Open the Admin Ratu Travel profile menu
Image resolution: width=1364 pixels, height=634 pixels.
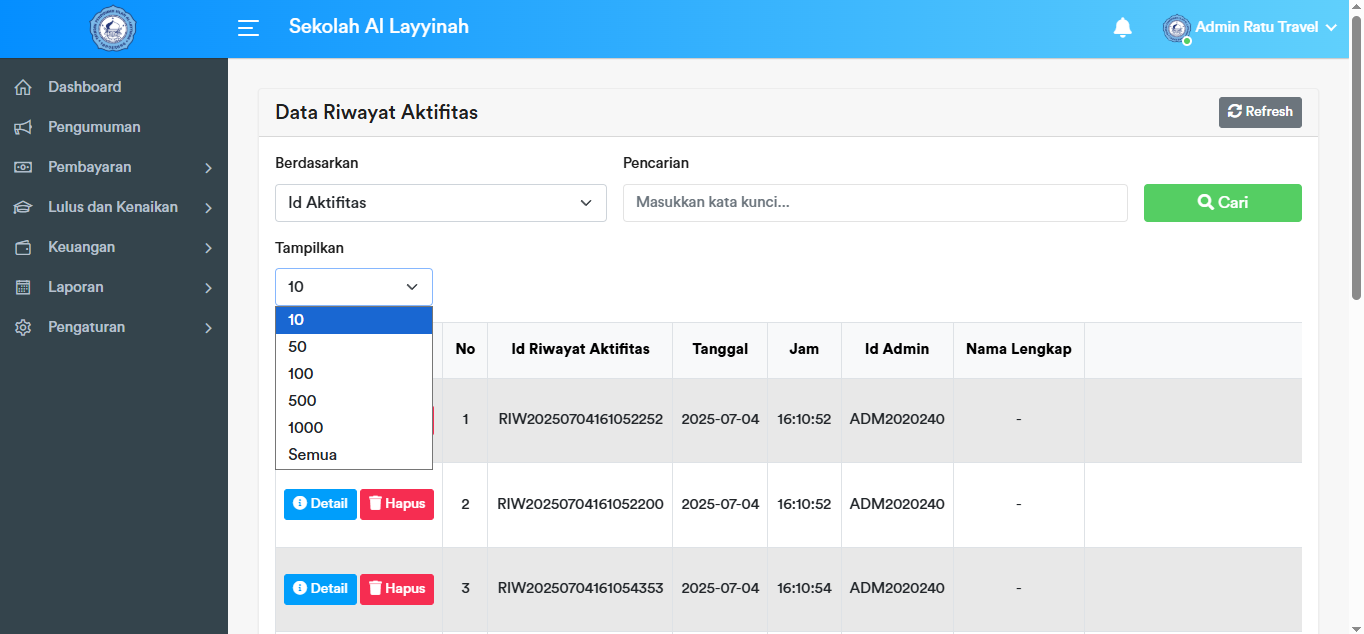point(1250,28)
